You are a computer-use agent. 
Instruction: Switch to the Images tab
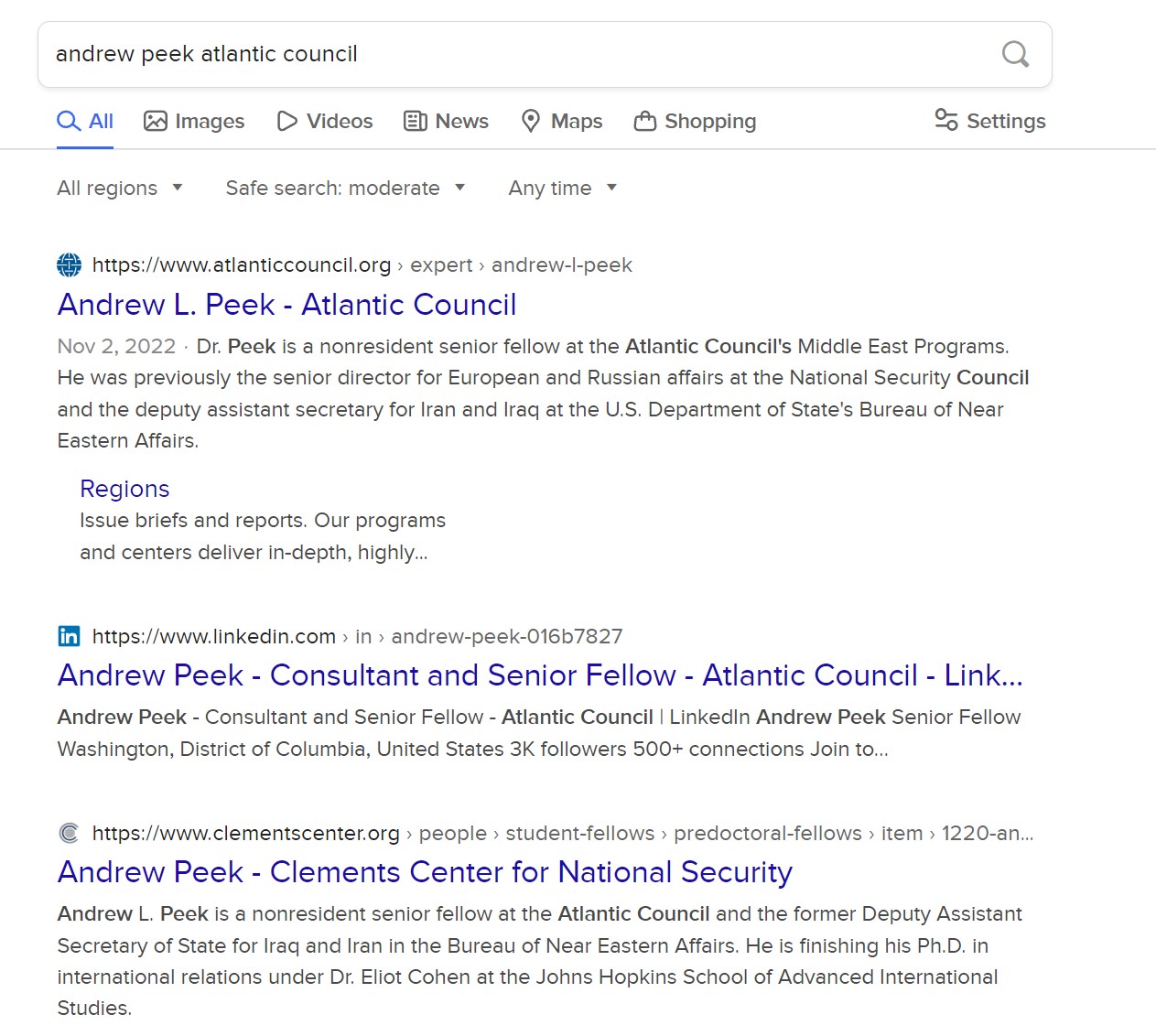(194, 121)
